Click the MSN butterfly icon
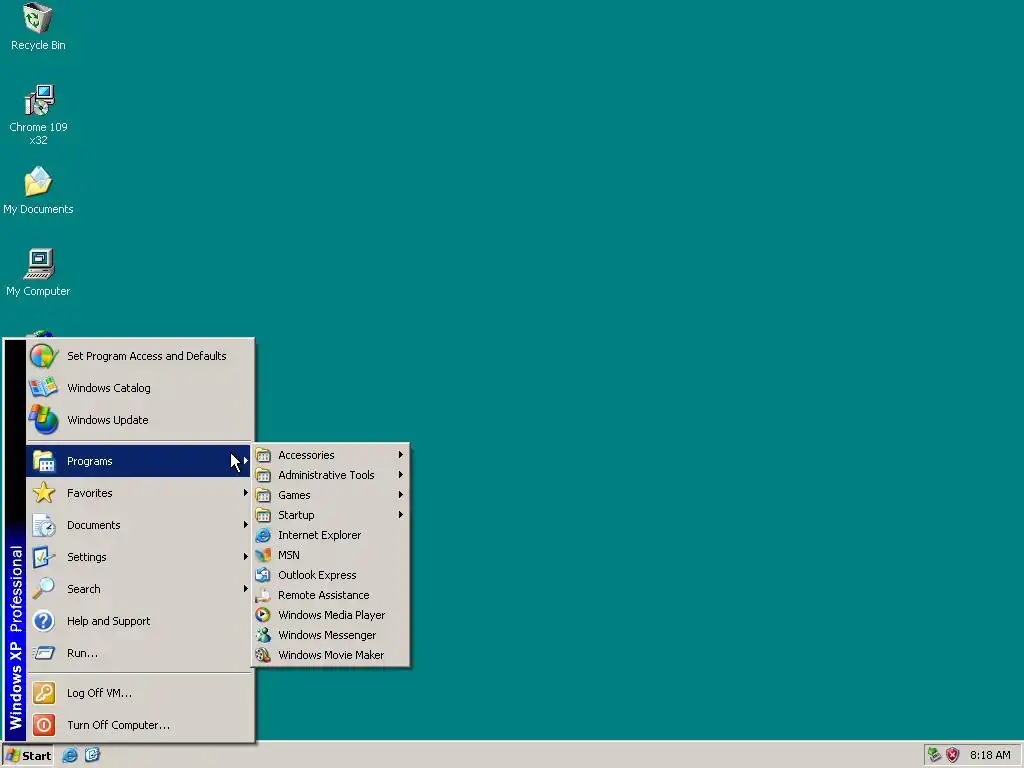Image resolution: width=1024 pixels, height=768 pixels. (263, 555)
